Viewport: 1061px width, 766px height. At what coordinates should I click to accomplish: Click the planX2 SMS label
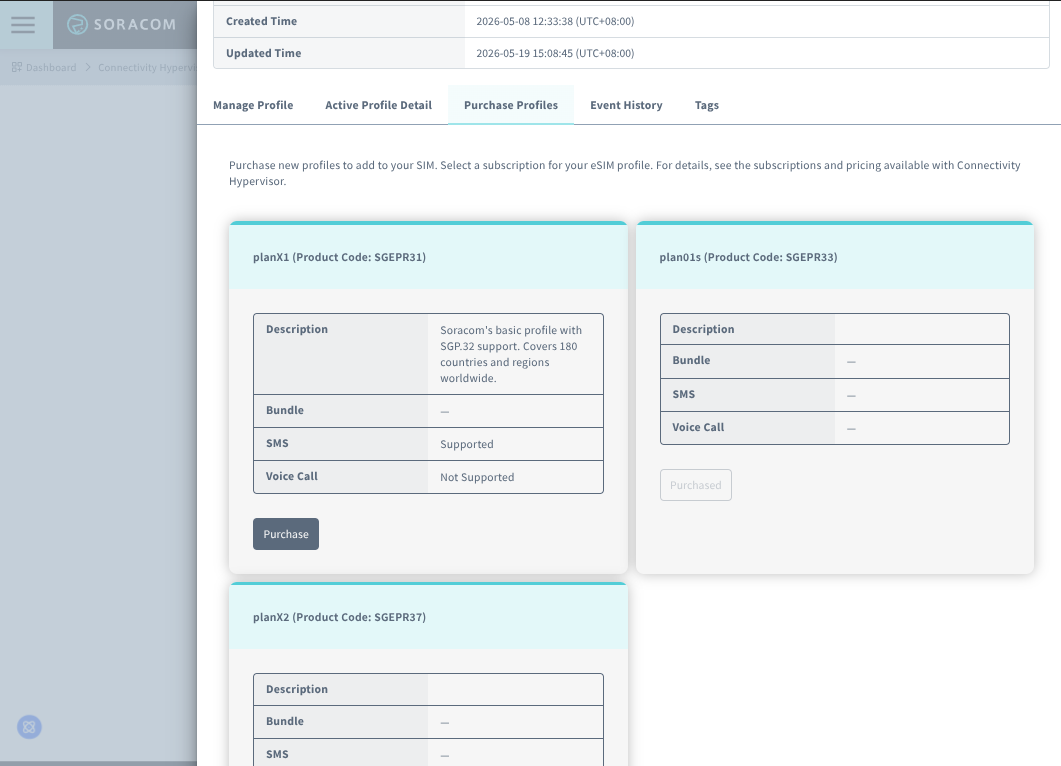tap(277, 754)
